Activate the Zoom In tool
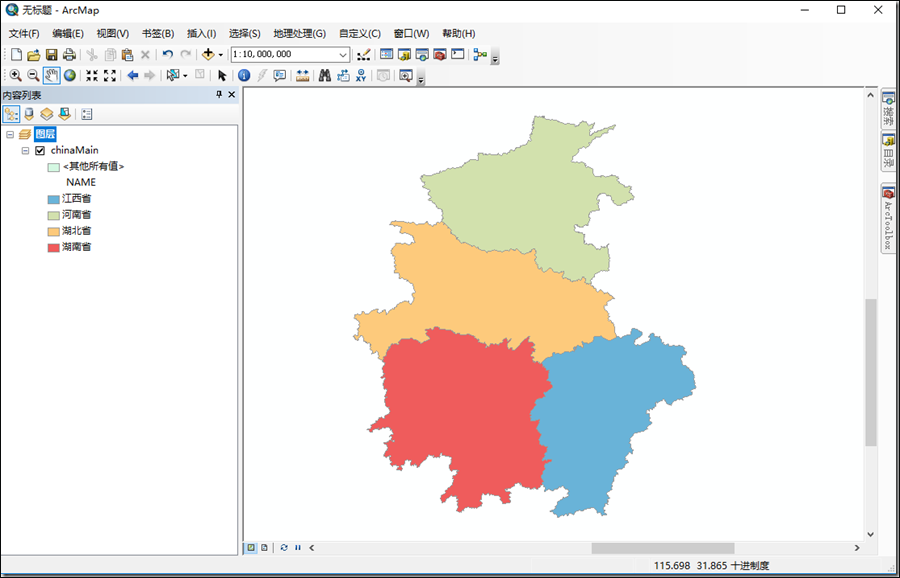Screen dimensions: 900x578 click(15, 75)
